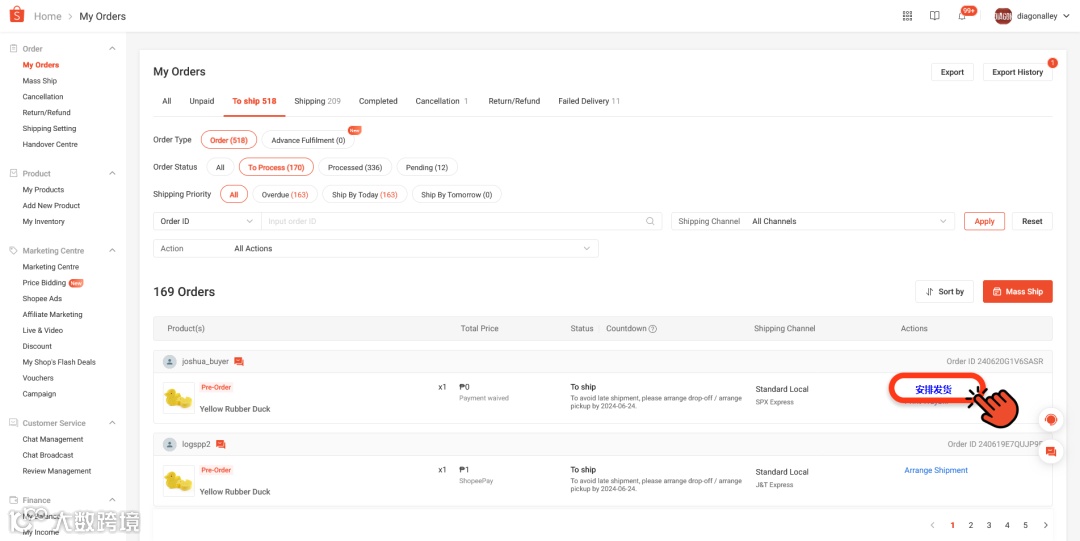Switch to the Shipping tab
This screenshot has height=541, width=1080.
317,101
